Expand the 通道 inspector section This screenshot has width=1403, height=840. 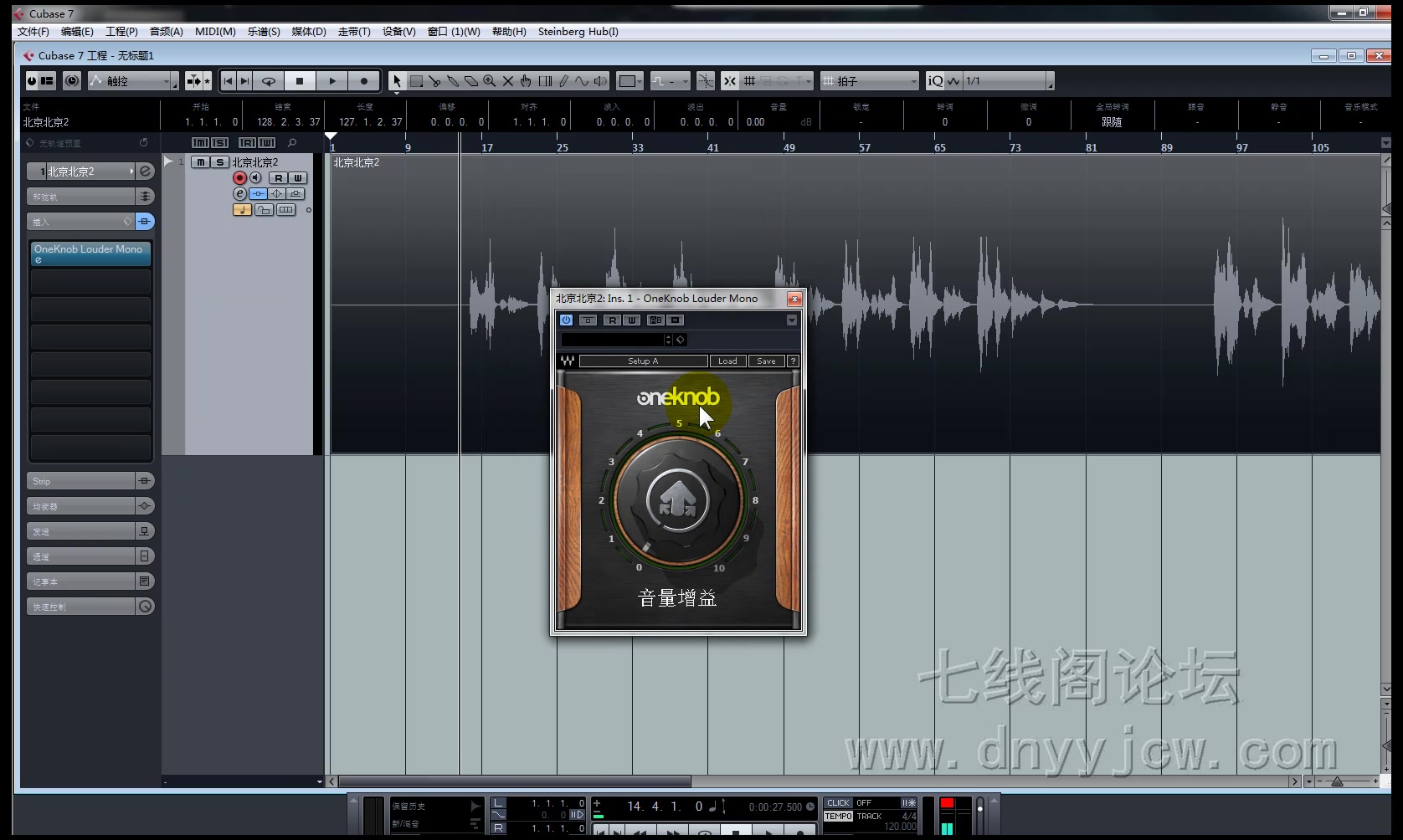pos(90,556)
